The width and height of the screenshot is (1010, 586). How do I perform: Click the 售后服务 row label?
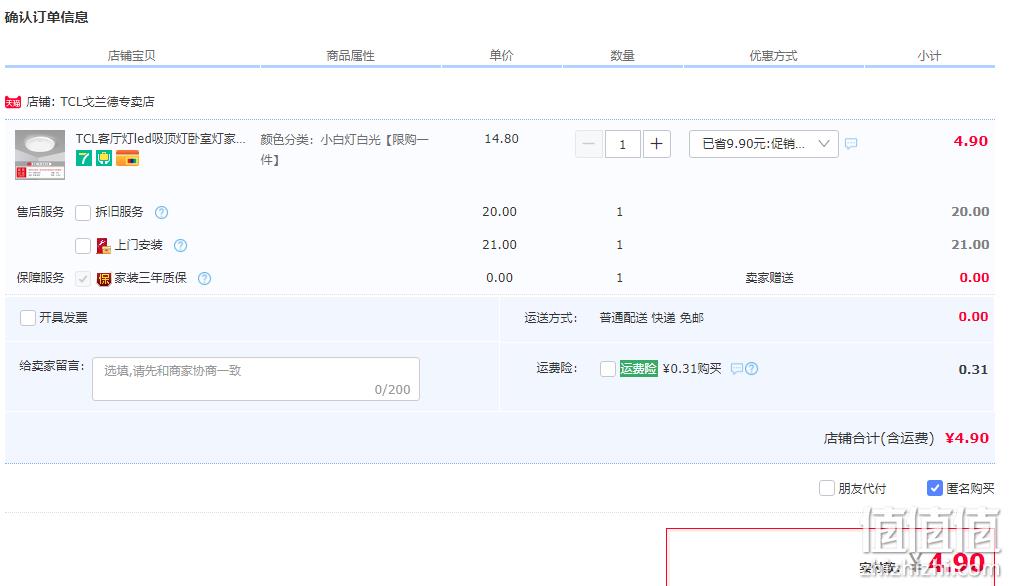coord(41,212)
